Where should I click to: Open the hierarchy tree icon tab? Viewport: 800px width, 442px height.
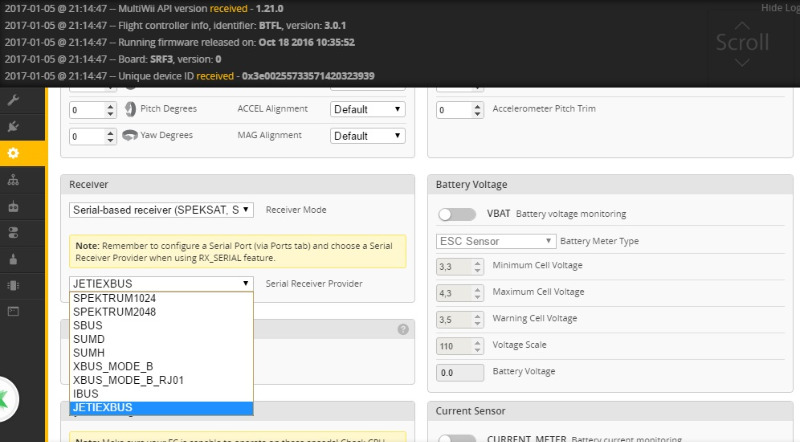click(13, 180)
